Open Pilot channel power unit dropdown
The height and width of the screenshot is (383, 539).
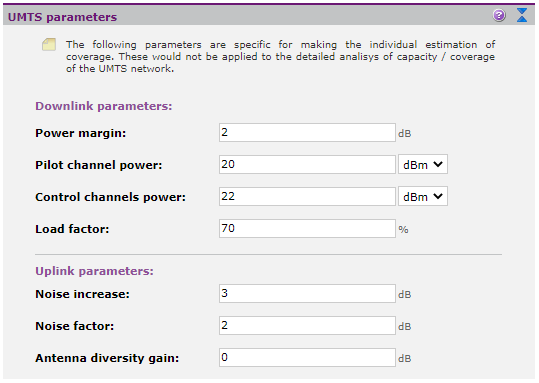click(422, 164)
